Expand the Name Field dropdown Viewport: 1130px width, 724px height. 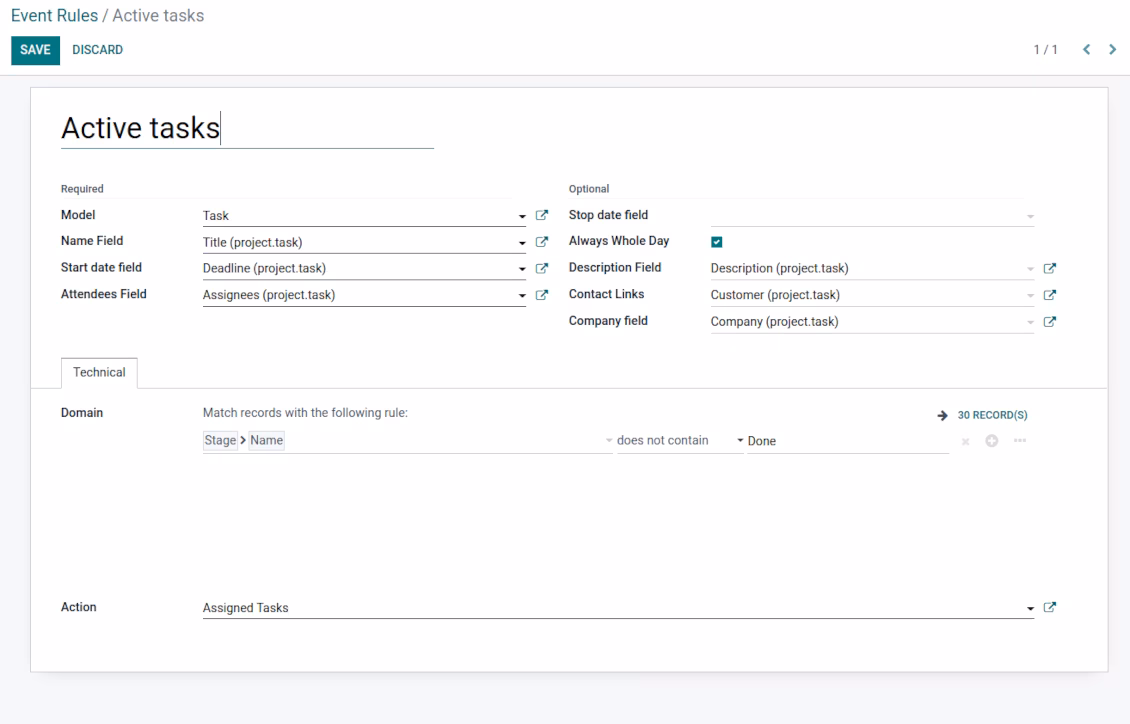[x=522, y=243]
